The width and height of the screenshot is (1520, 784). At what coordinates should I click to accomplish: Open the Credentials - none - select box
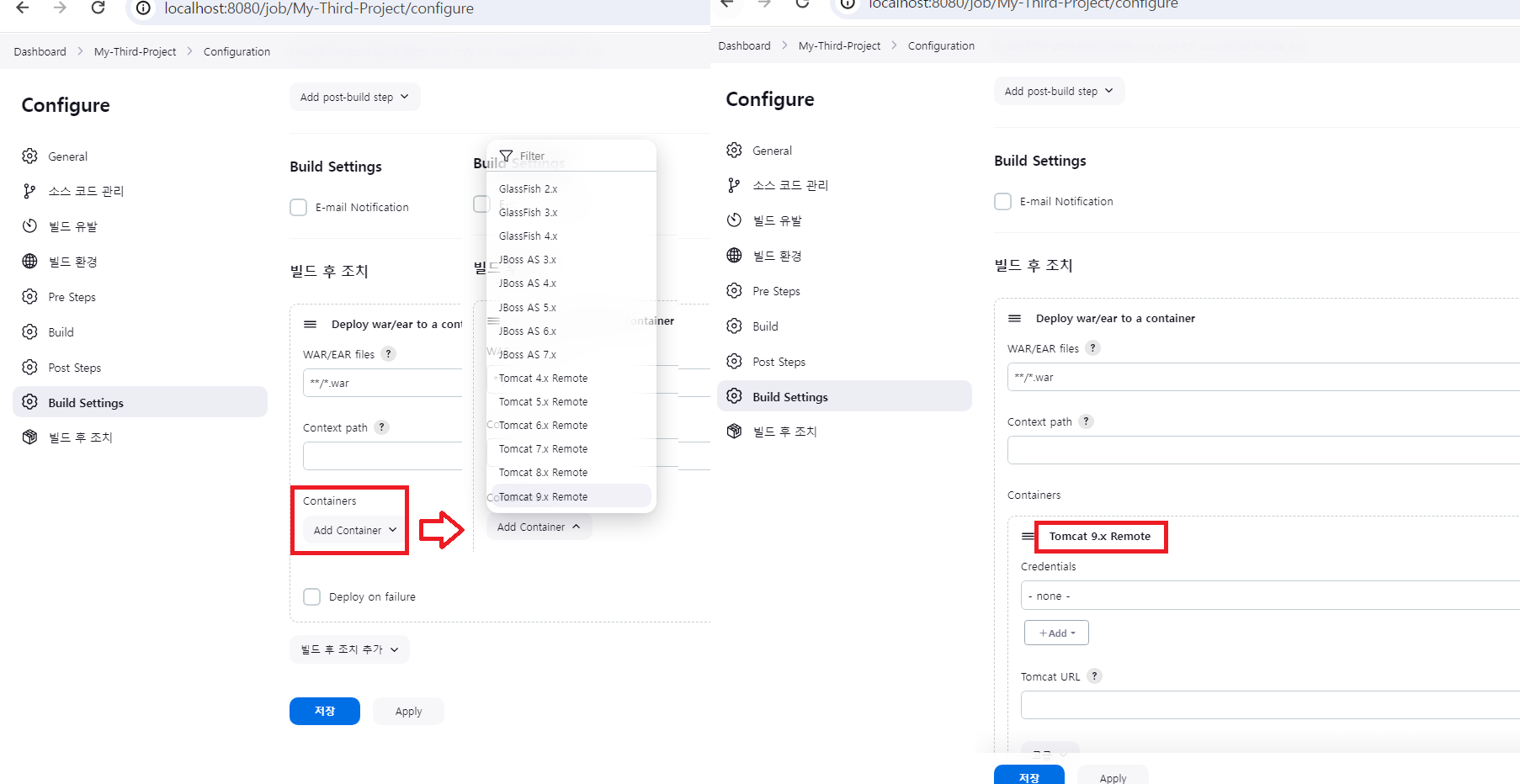1270,596
